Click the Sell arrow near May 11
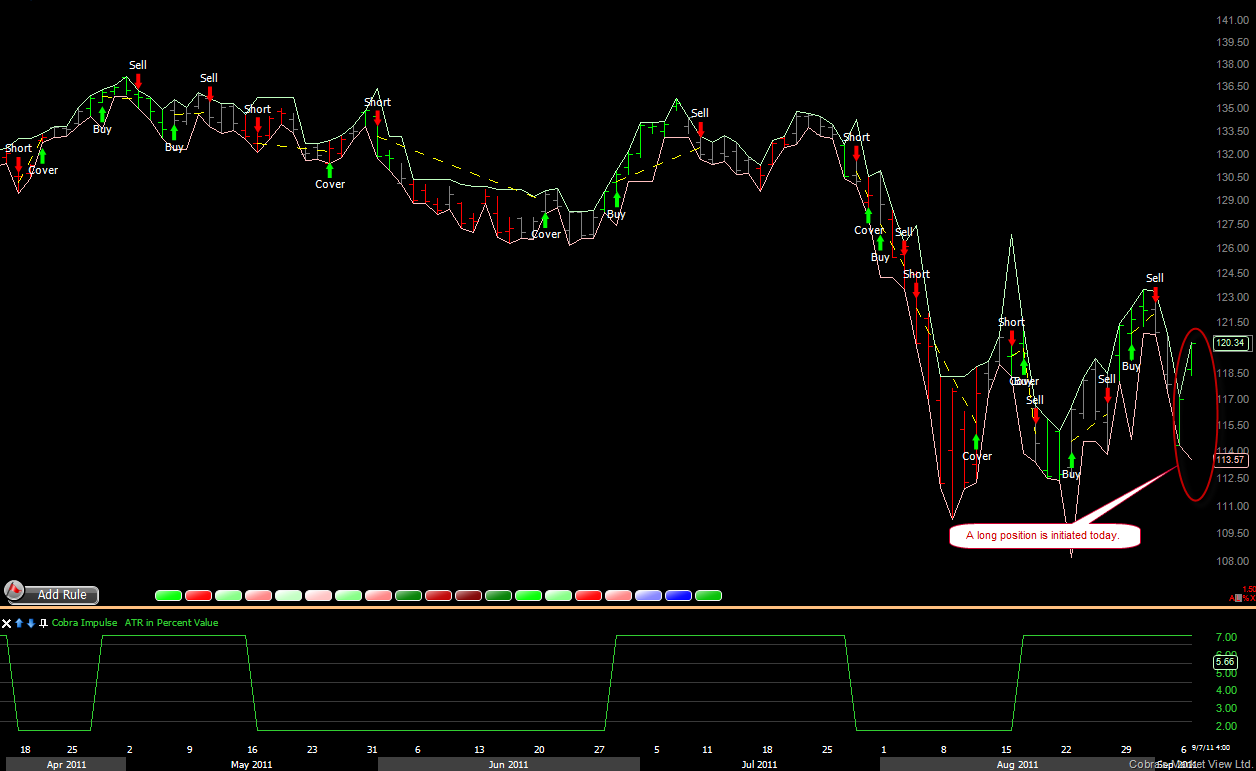Viewport: 1256px width, 771px height. click(x=209, y=93)
